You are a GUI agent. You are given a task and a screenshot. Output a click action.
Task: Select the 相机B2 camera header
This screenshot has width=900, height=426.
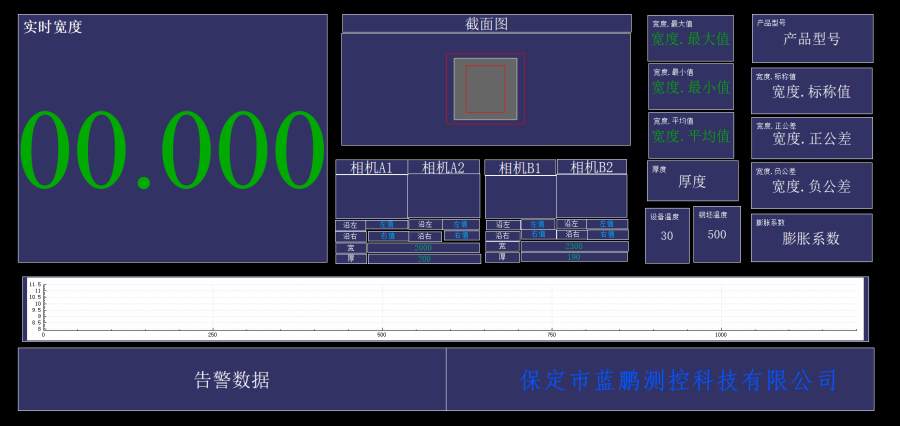(591, 167)
